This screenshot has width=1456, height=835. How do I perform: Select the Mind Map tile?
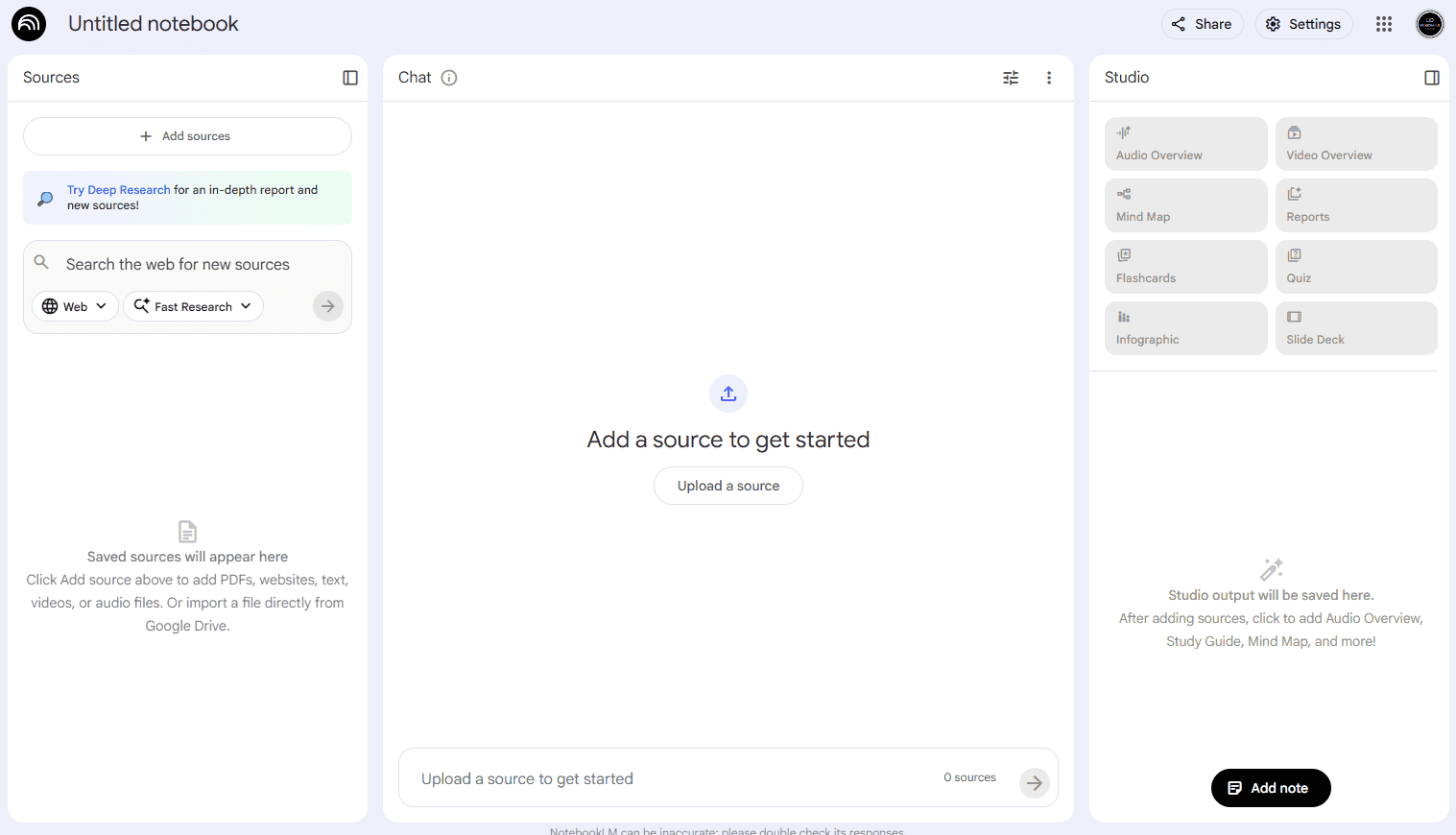coord(1185,205)
